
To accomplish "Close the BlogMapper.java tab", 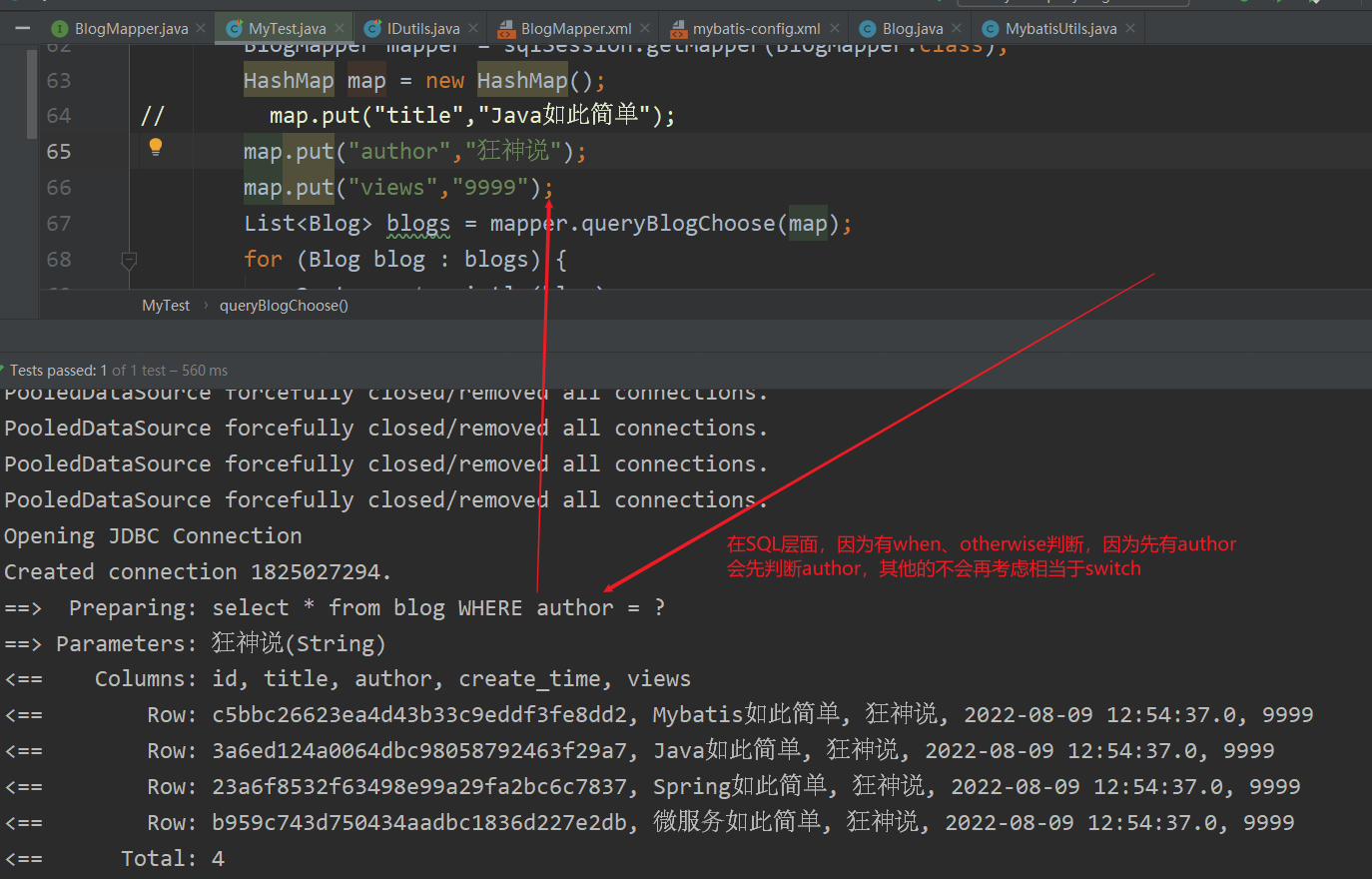I will point(201,28).
